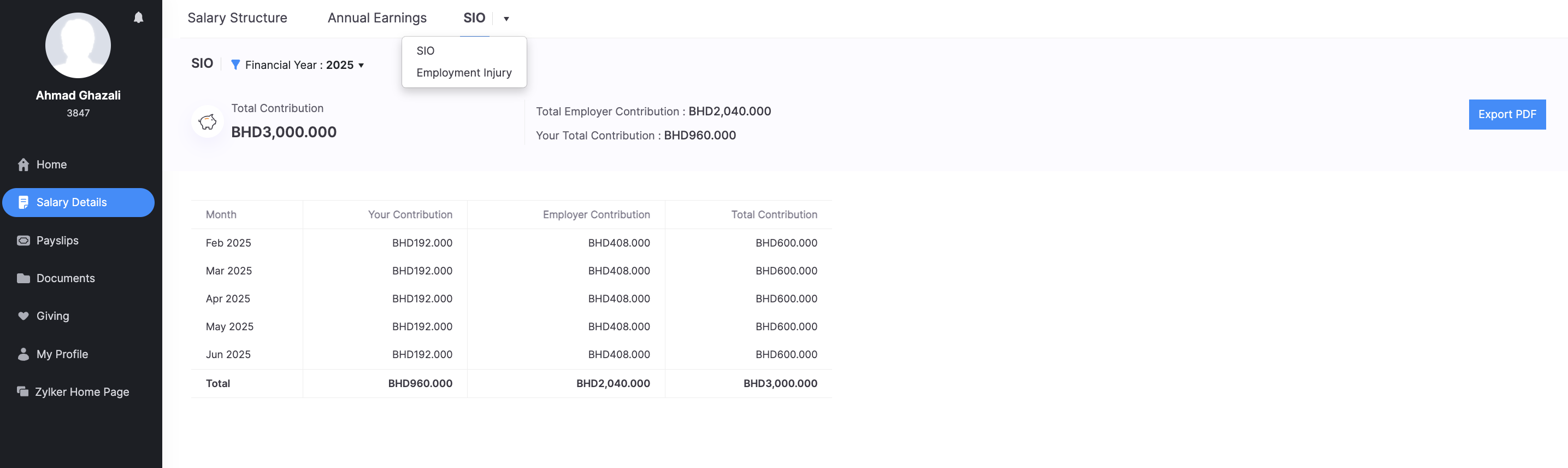The height and width of the screenshot is (468, 1568).
Task: Click the Giving heart icon
Action: tap(23, 315)
